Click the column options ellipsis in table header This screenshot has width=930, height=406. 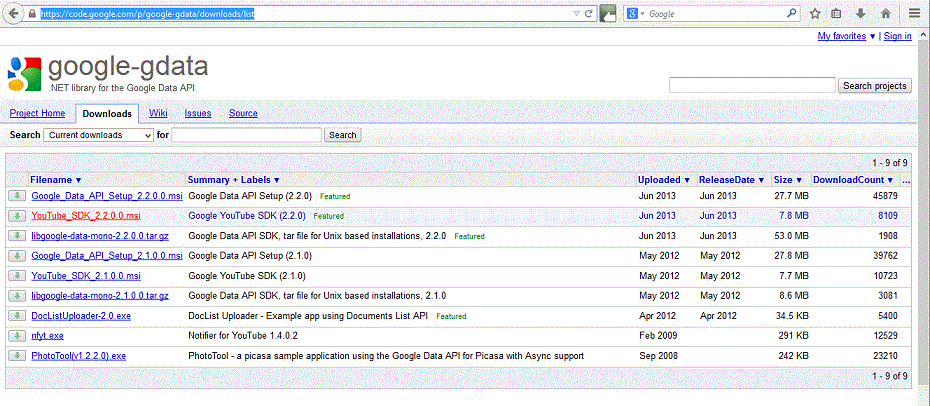coord(906,180)
